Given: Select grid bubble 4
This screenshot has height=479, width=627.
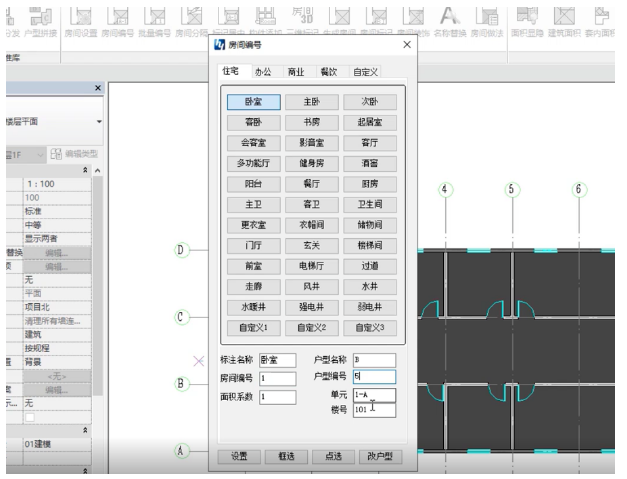Looking at the screenshot, I should pyautogui.click(x=445, y=189).
